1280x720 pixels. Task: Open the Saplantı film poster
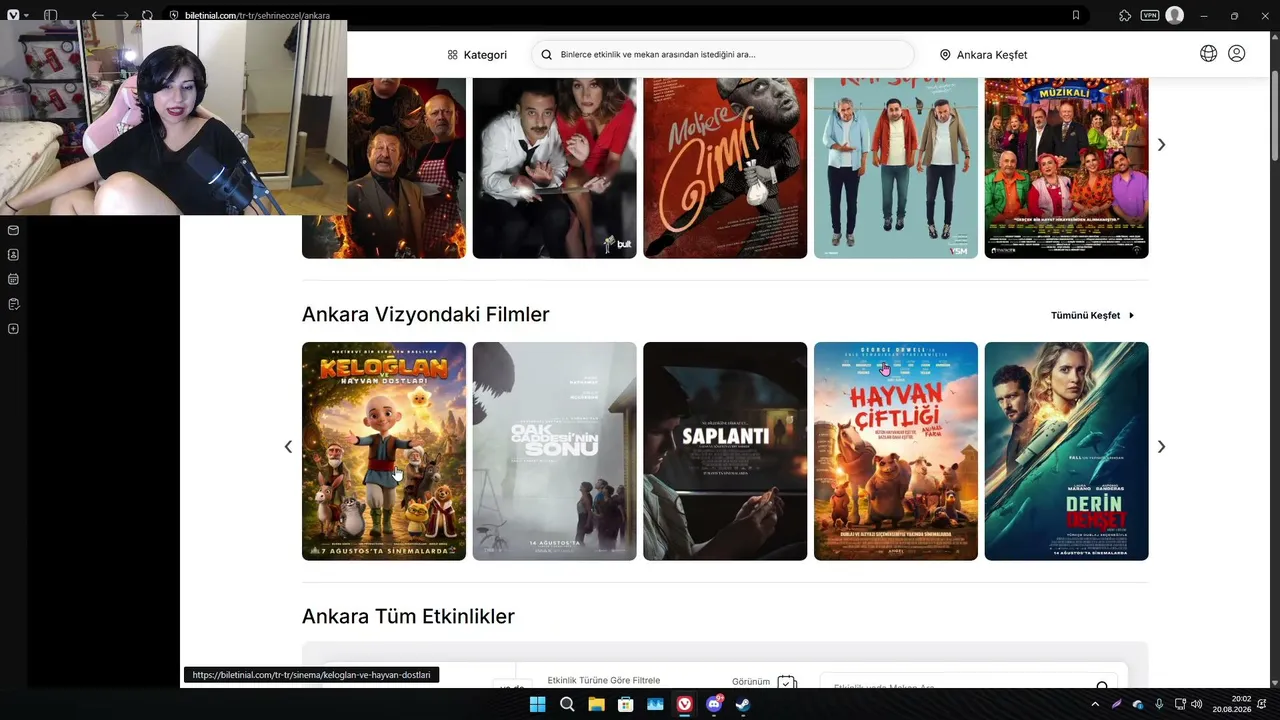725,451
